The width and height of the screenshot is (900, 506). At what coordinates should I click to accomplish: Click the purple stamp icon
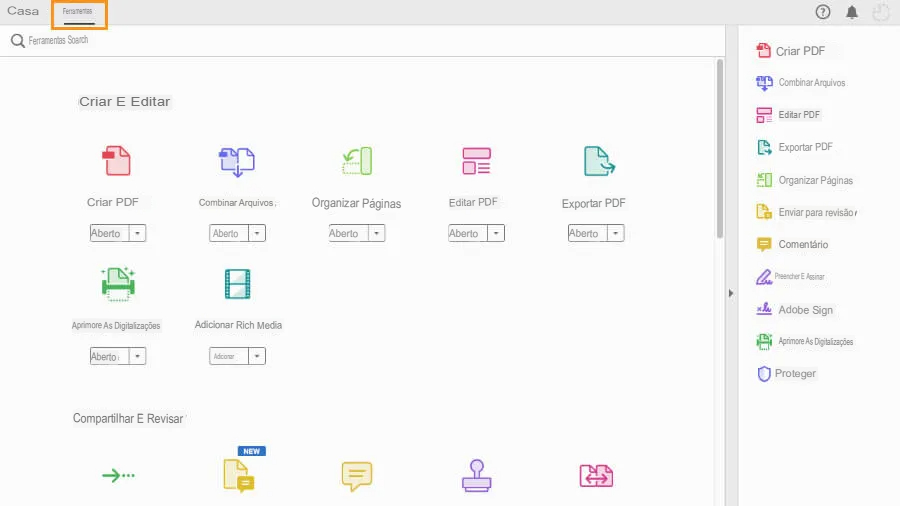click(476, 476)
